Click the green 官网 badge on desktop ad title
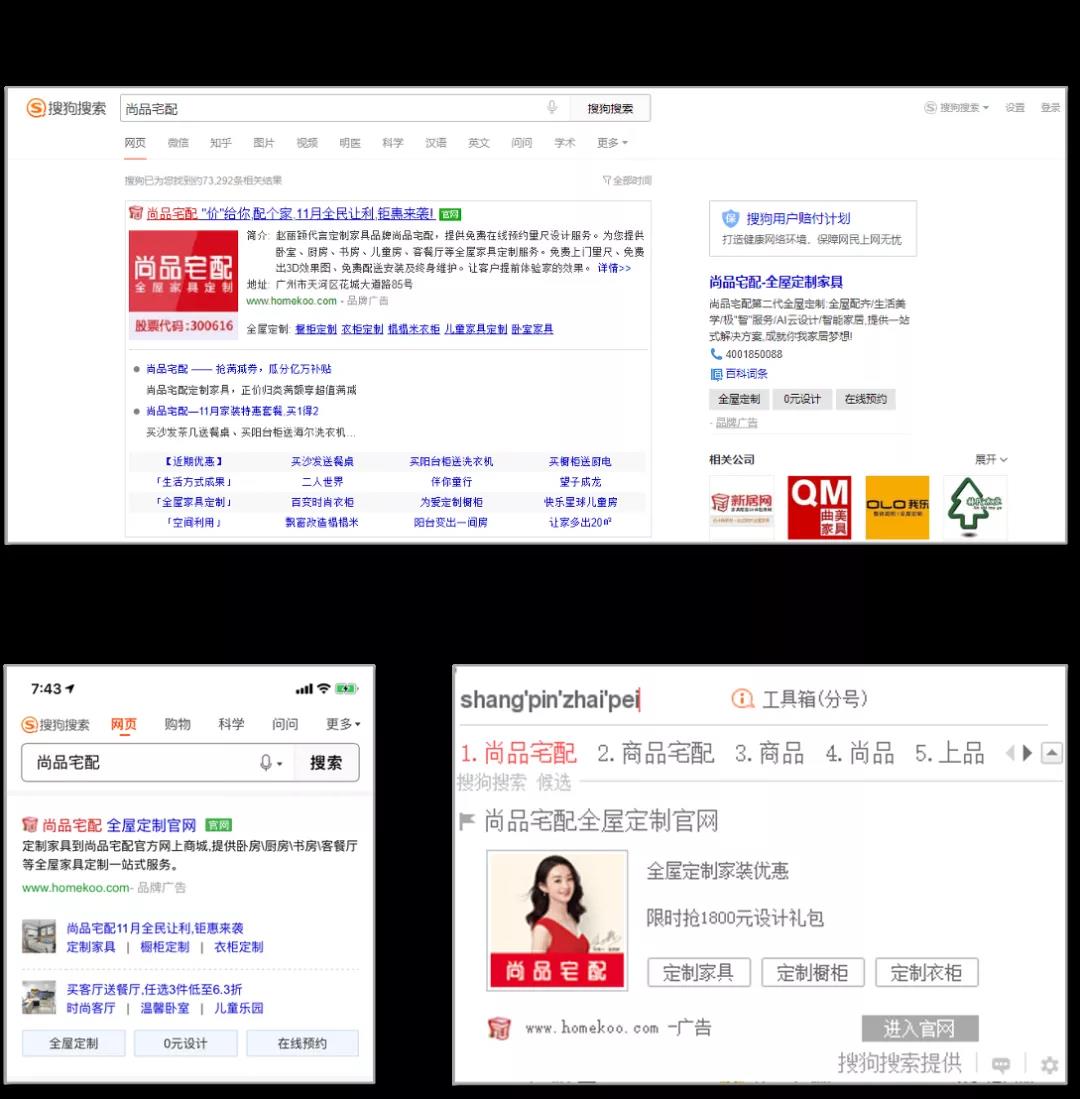Viewport: 1080px width, 1099px height. (x=450, y=214)
